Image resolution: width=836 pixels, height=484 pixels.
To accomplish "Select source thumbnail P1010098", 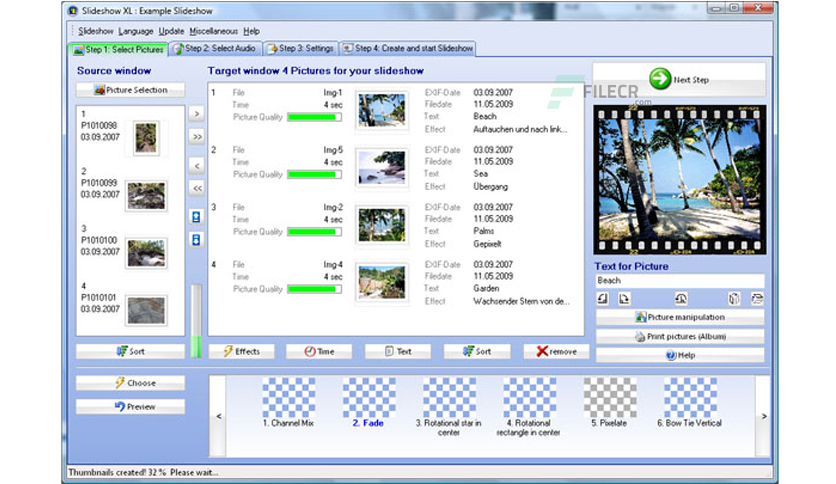I will (x=146, y=138).
